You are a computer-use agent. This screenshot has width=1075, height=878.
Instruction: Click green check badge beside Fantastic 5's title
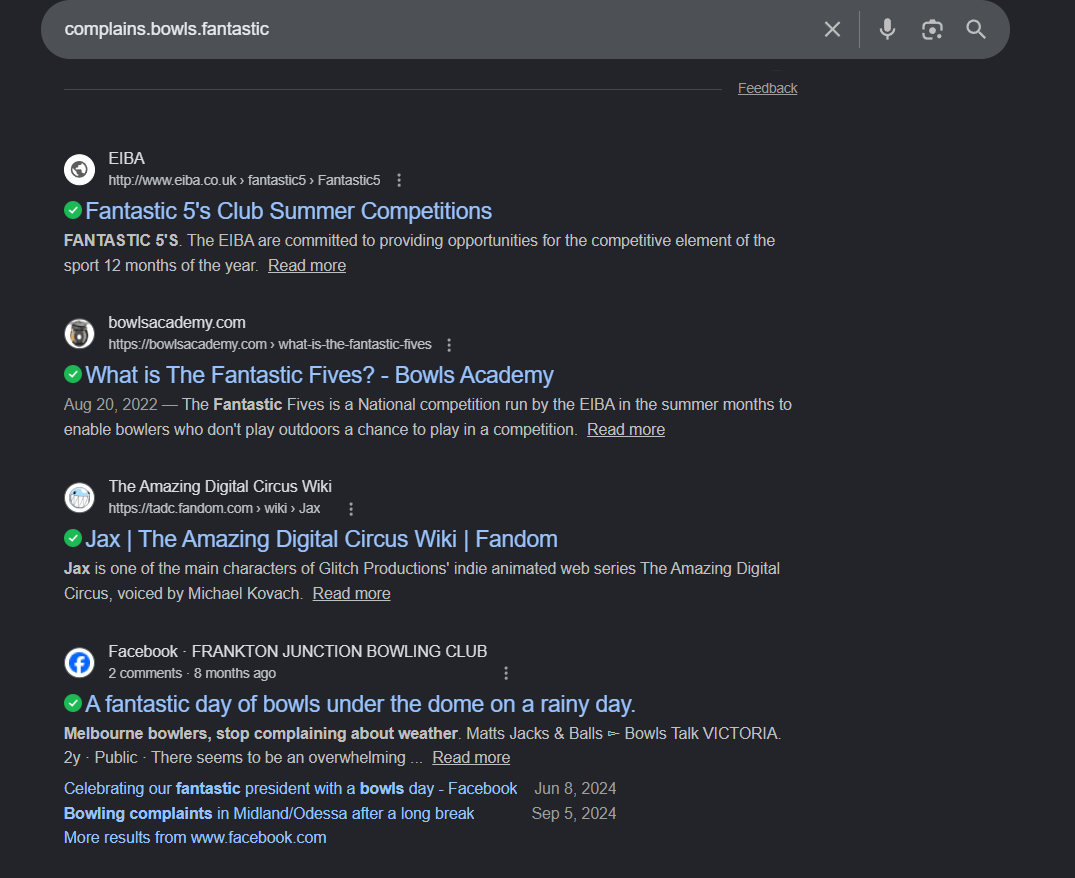(73, 210)
